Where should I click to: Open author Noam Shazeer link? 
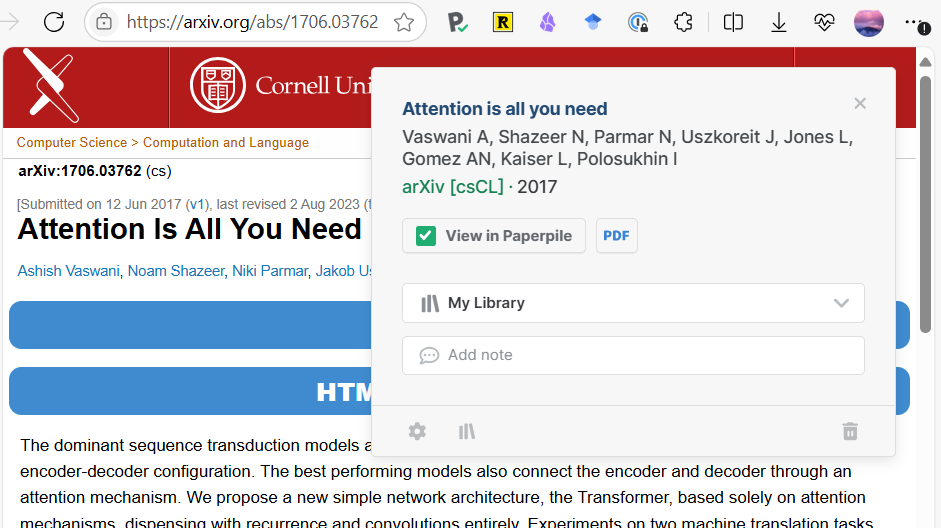176,271
